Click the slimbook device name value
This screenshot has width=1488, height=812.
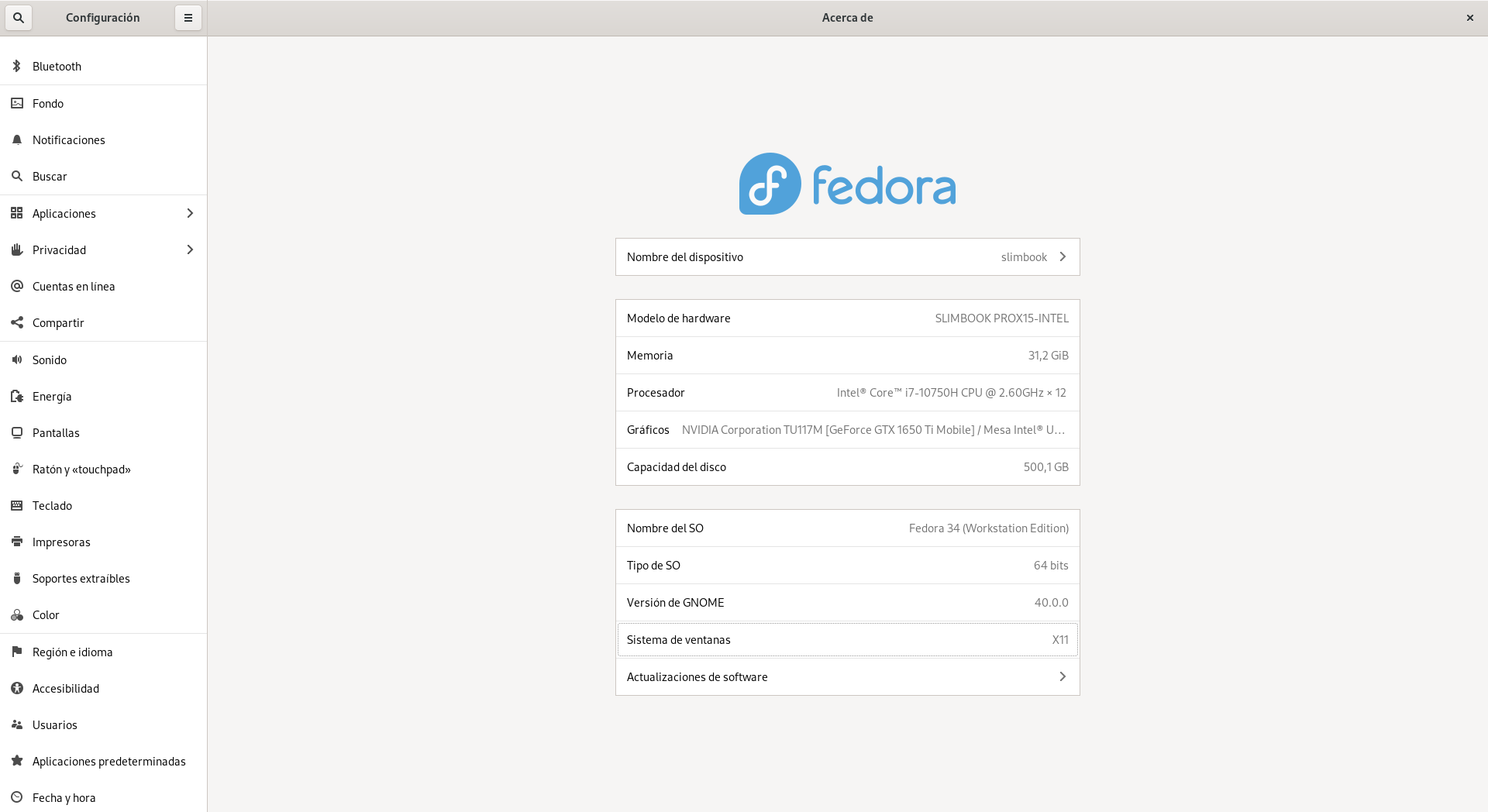tap(1024, 257)
